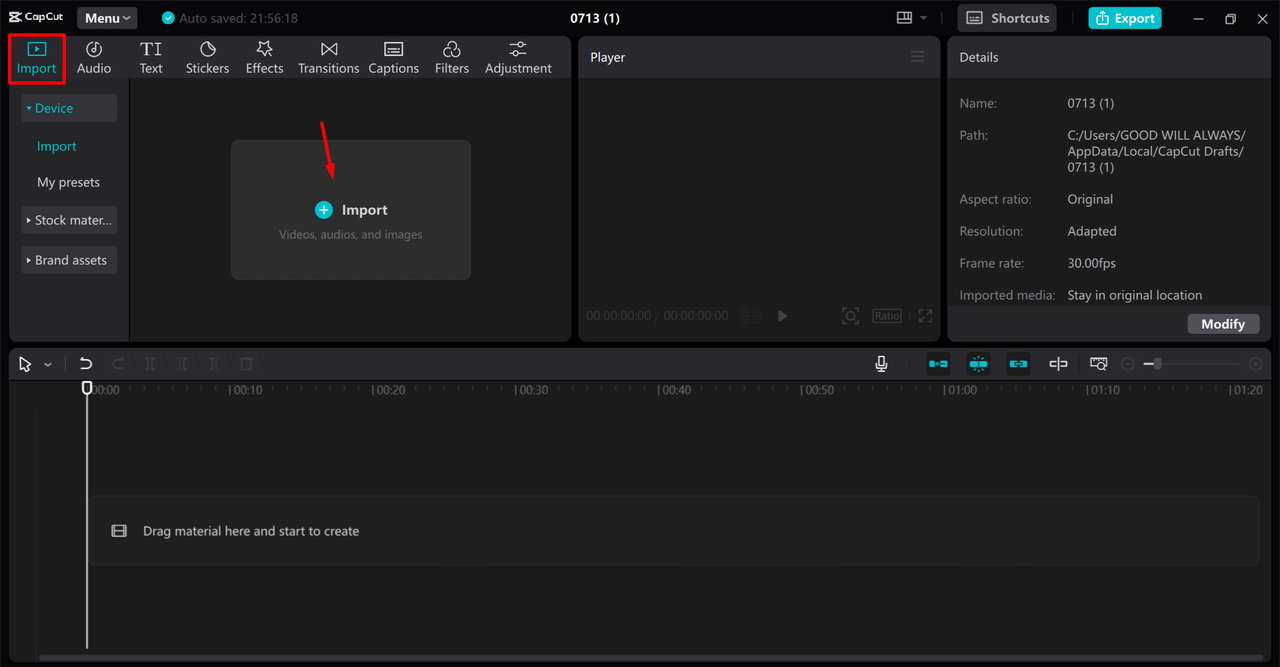Click the 01:00 mark on ruler
The image size is (1280, 667).
(960, 390)
